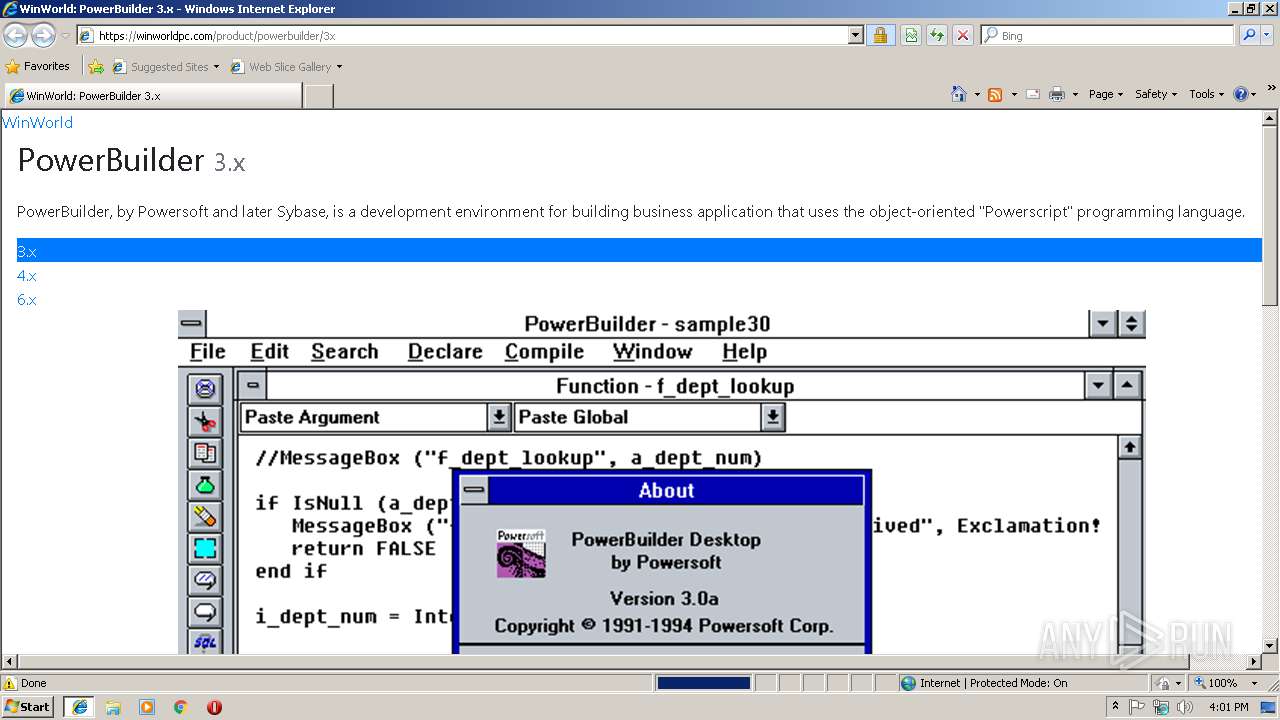Click inside the Bing search box
Screen dimensions: 1280x720
pyautogui.click(x=1115, y=35)
